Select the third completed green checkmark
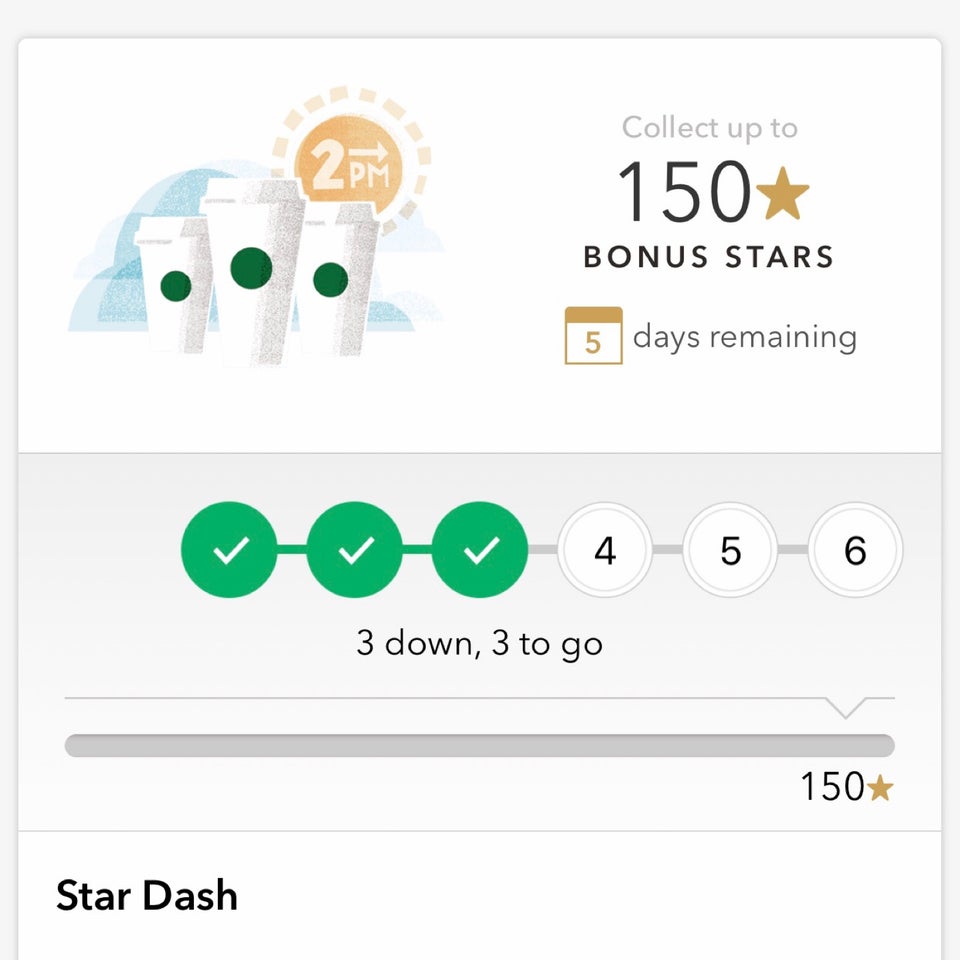The height and width of the screenshot is (960, 960). point(480,550)
